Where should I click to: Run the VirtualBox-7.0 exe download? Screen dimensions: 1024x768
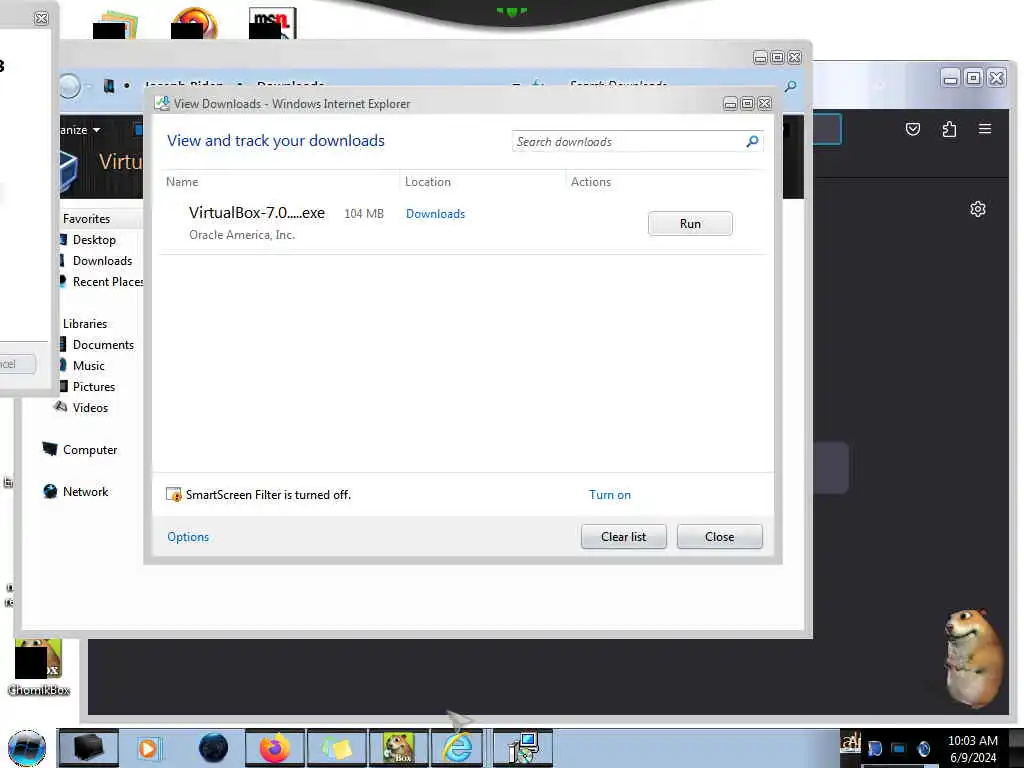690,223
